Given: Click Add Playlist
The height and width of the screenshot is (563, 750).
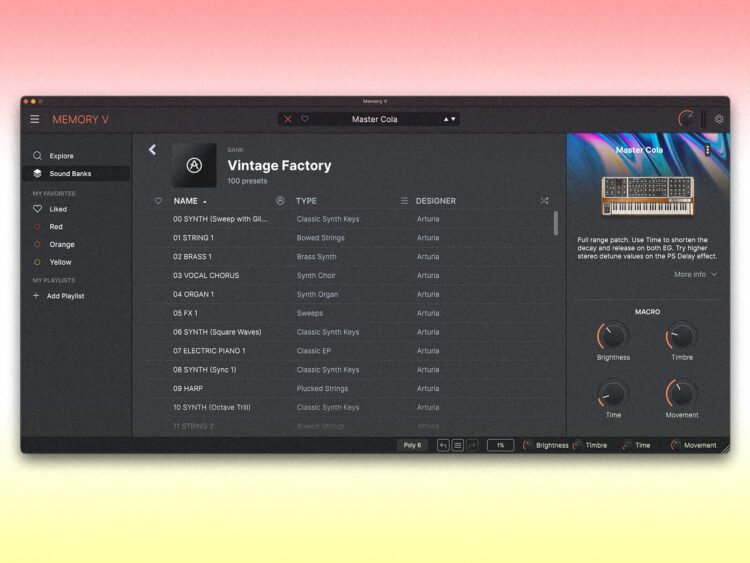Looking at the screenshot, I should click(x=66, y=296).
